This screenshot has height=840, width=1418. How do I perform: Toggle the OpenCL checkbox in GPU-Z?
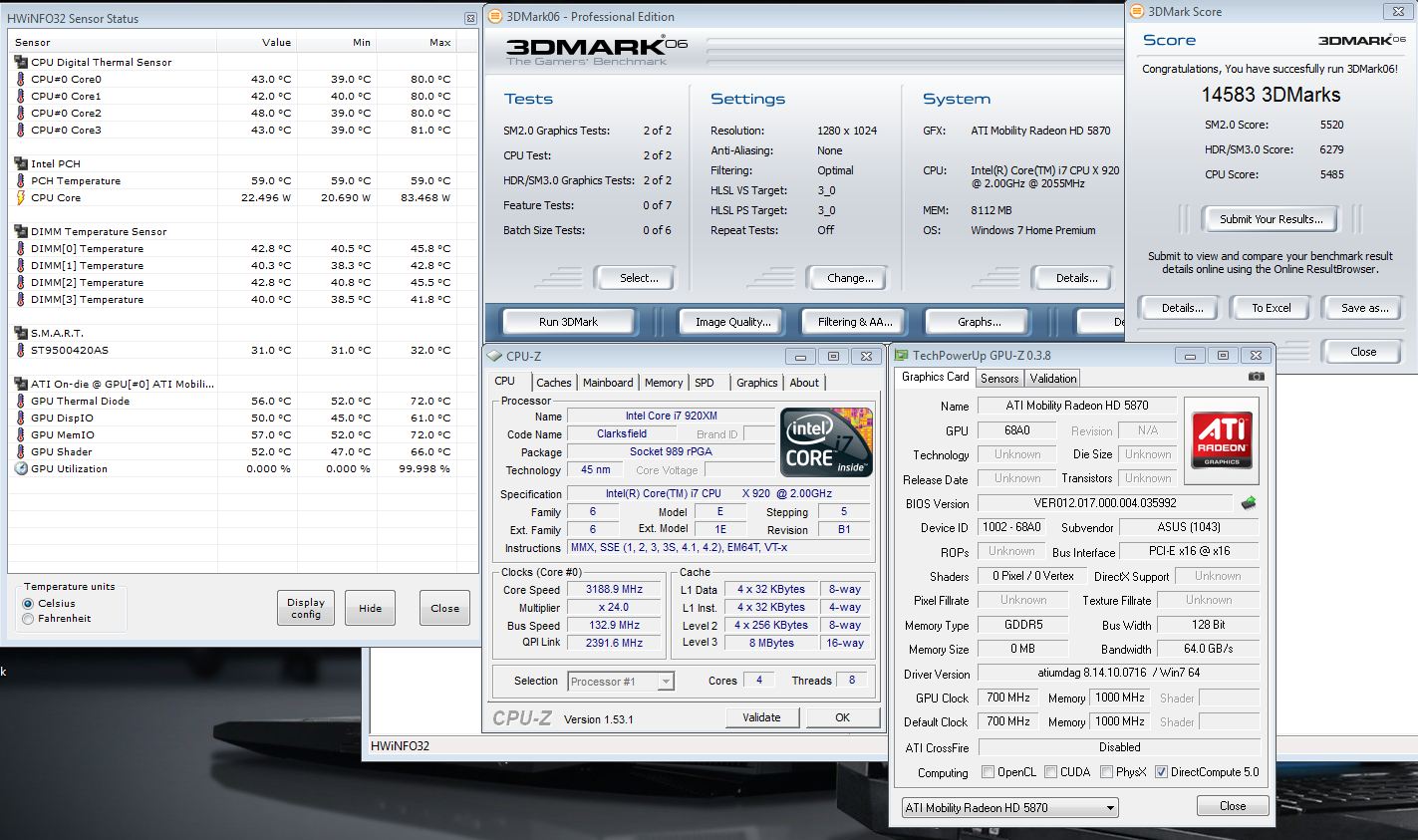(988, 772)
